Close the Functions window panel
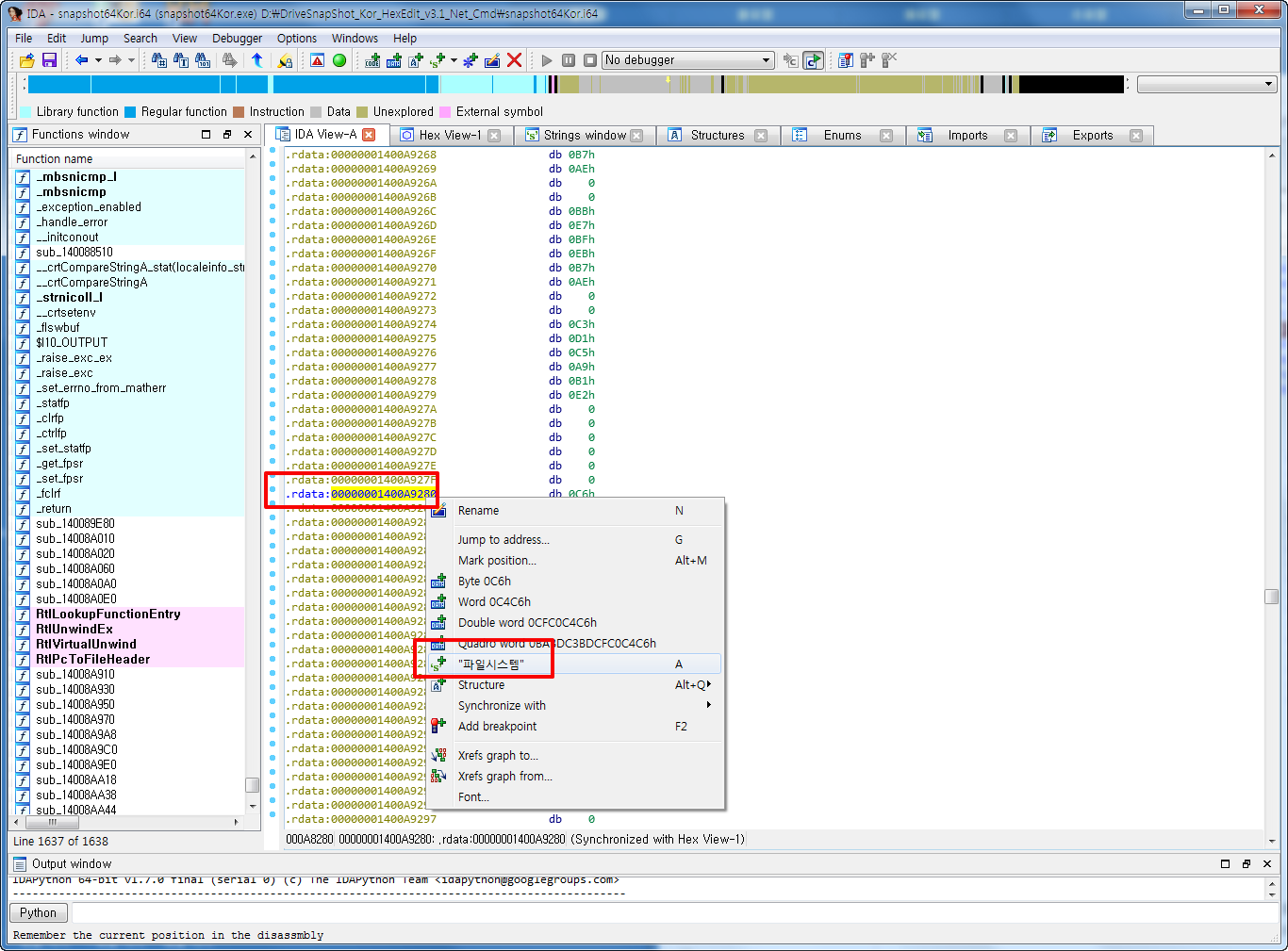Screen dimensions: 1288x951 pos(248,135)
